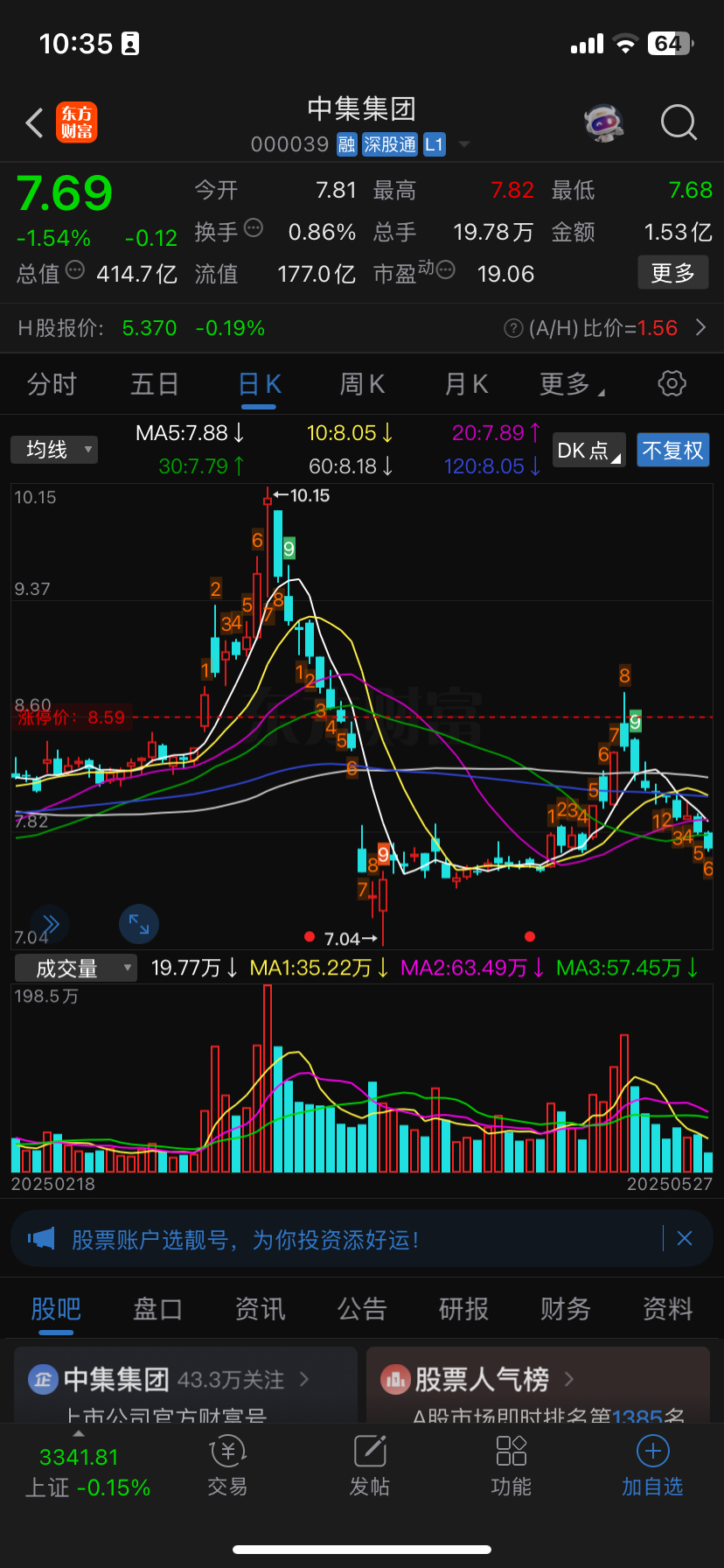
Task: Open the 成交量 indicator dropdown
Action: (75, 968)
